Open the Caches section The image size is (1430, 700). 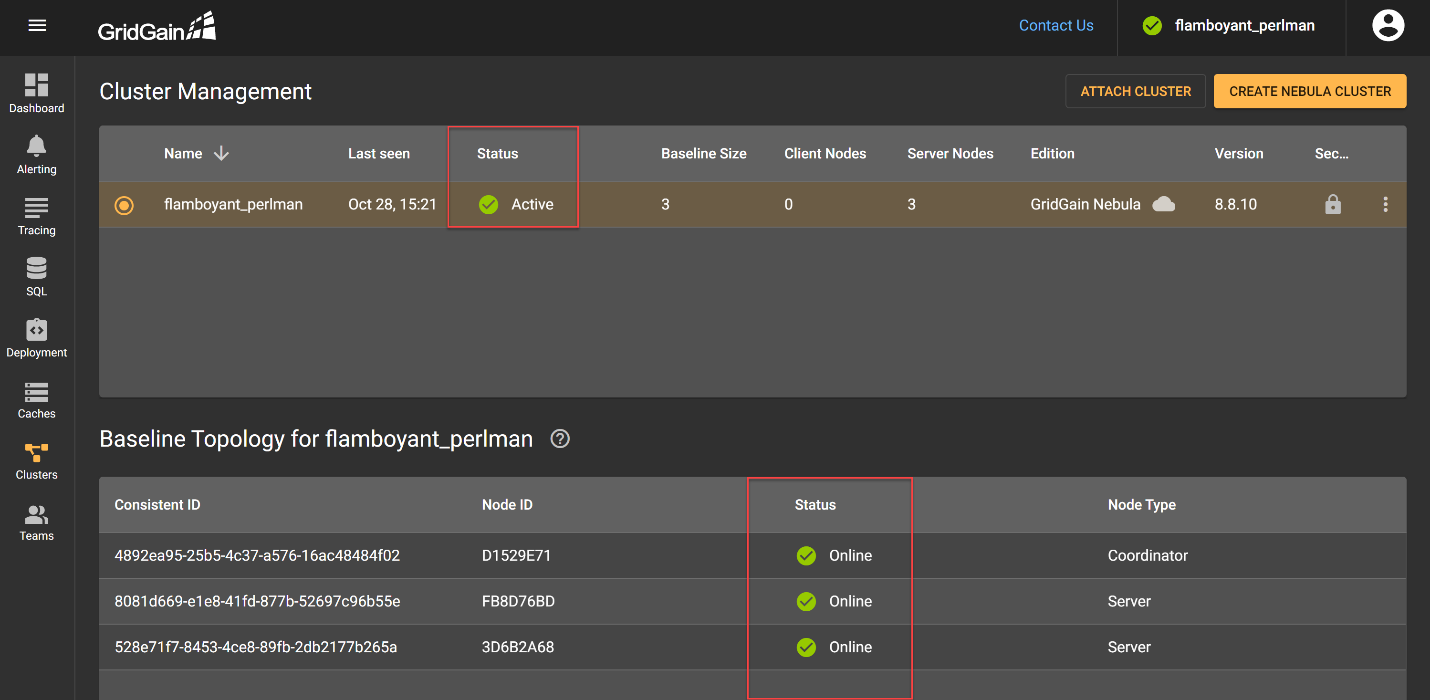pos(37,398)
